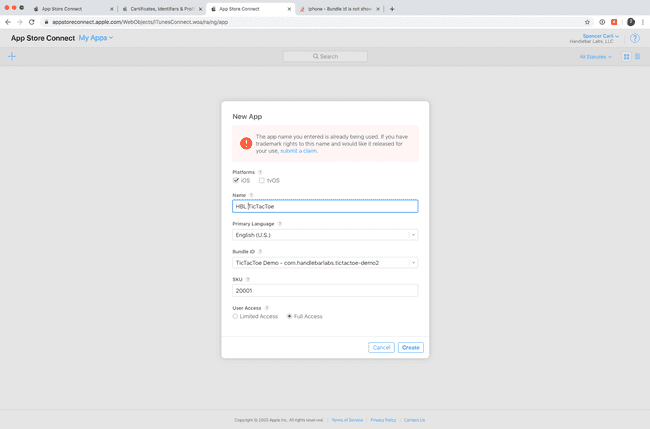Click in the Name input field
Screen dimensions: 650x429
(325, 206)
